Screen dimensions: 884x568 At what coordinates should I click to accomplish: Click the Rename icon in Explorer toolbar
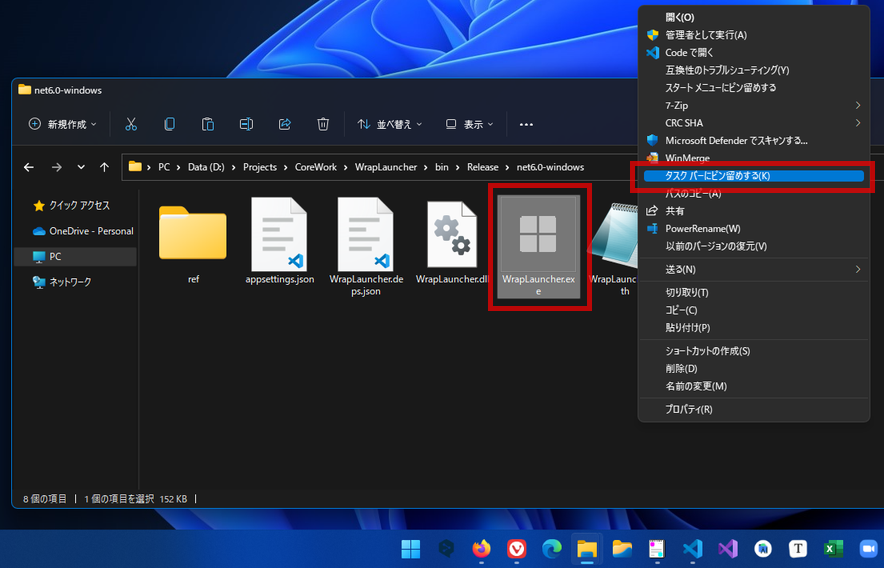pyautogui.click(x=246, y=124)
